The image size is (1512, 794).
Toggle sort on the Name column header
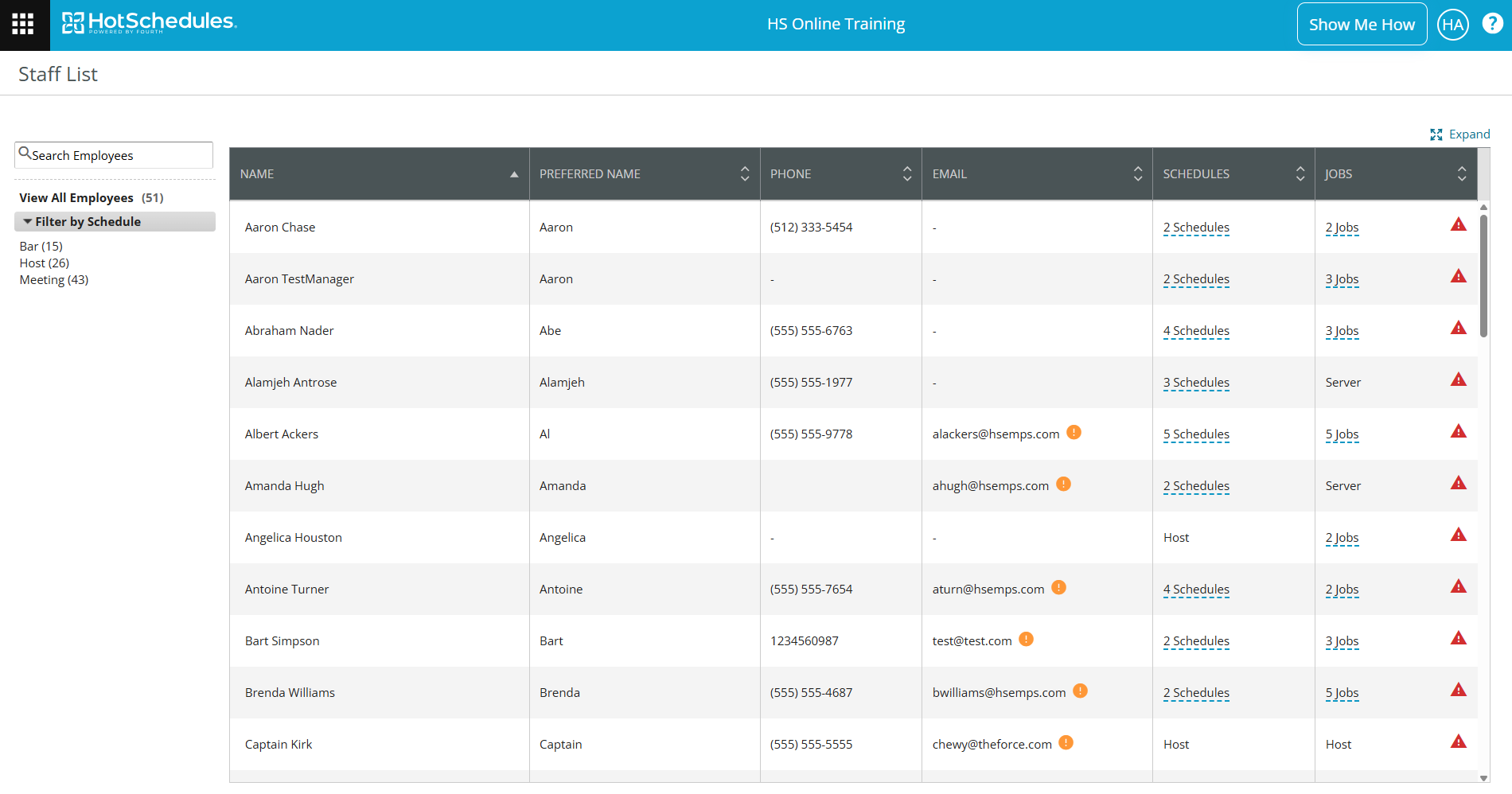(514, 174)
